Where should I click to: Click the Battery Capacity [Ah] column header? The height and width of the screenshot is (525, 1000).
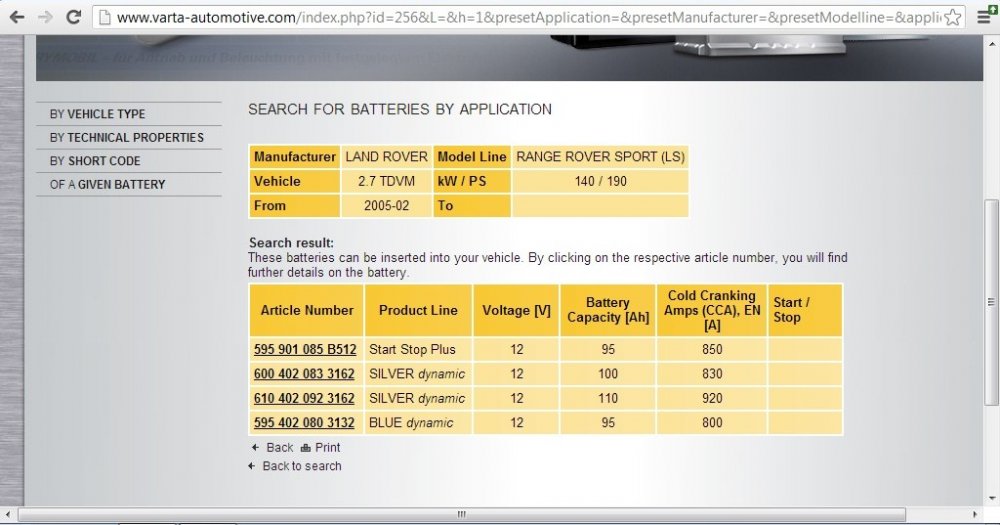pyautogui.click(x=608, y=310)
